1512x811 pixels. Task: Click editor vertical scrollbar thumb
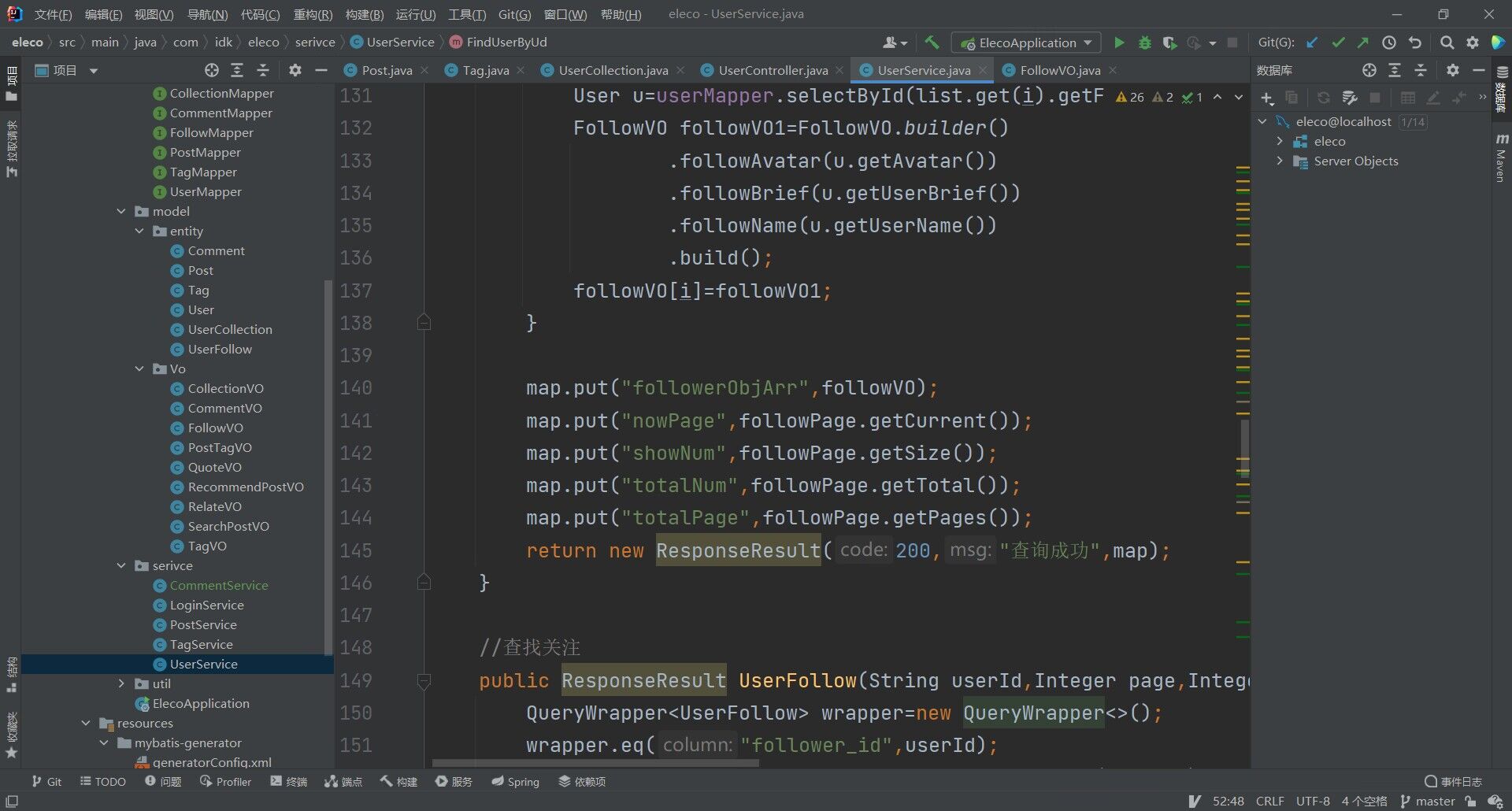pyautogui.click(x=1244, y=449)
